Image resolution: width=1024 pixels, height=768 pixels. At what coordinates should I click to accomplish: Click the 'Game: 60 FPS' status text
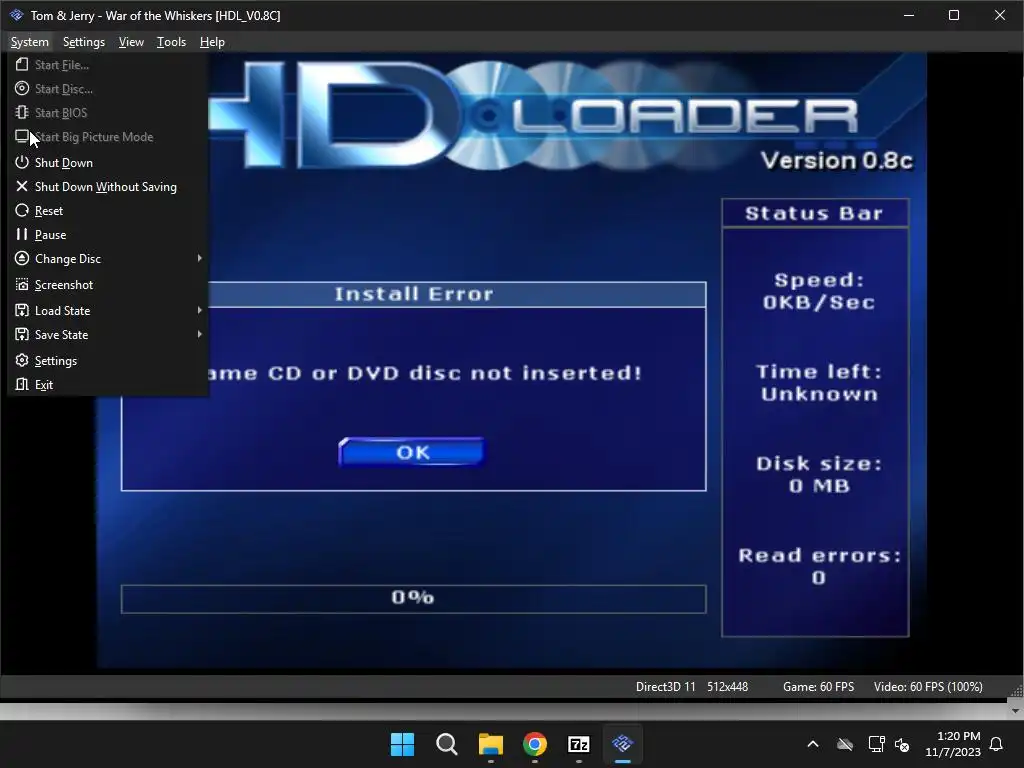point(818,687)
